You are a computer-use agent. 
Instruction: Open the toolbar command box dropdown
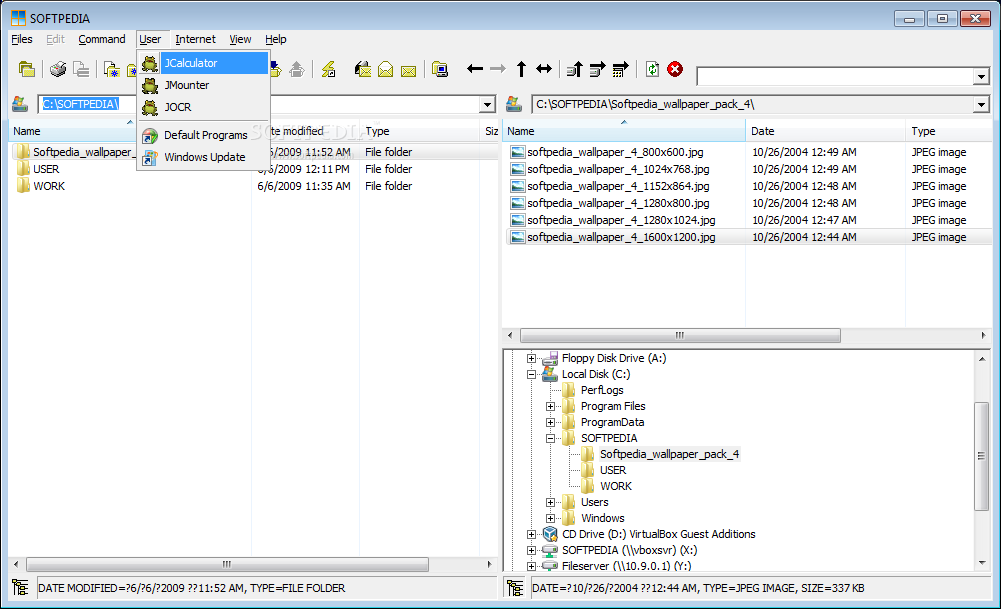(x=981, y=77)
